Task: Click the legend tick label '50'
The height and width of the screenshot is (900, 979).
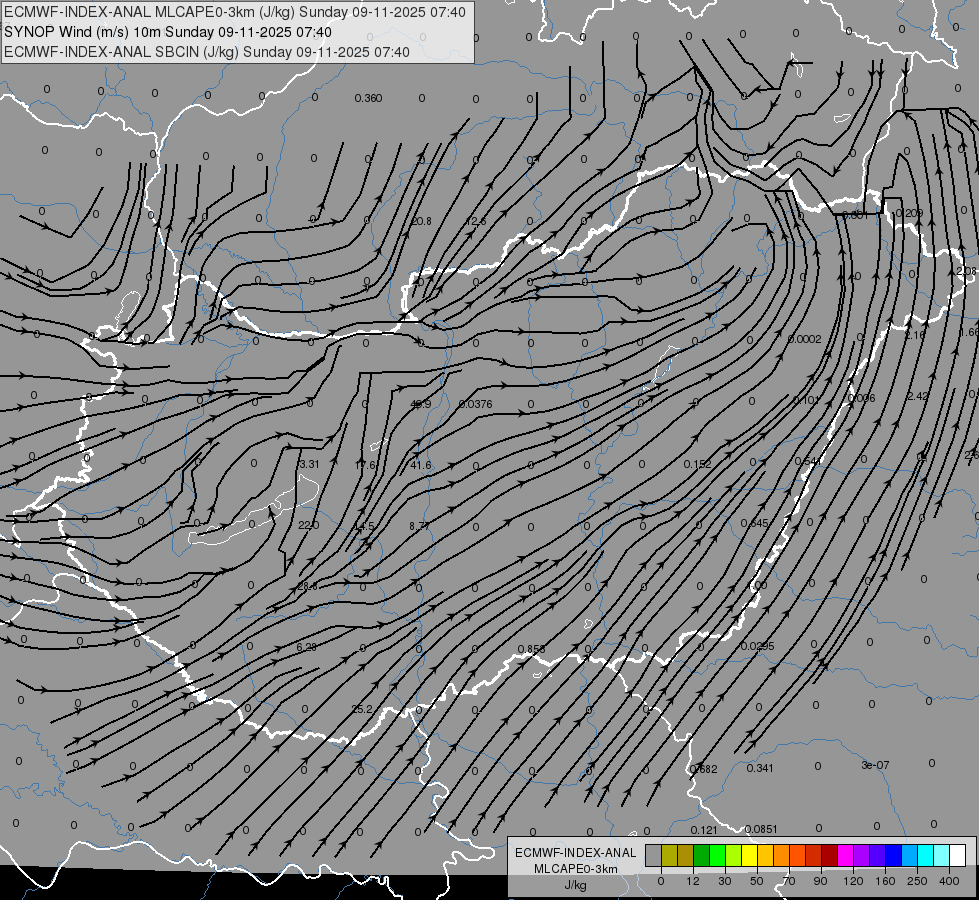Action: [757, 881]
